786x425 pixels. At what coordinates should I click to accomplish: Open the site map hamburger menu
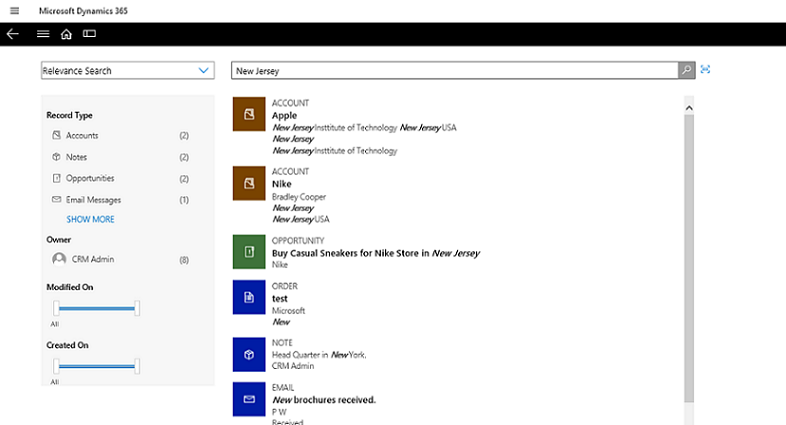43,34
